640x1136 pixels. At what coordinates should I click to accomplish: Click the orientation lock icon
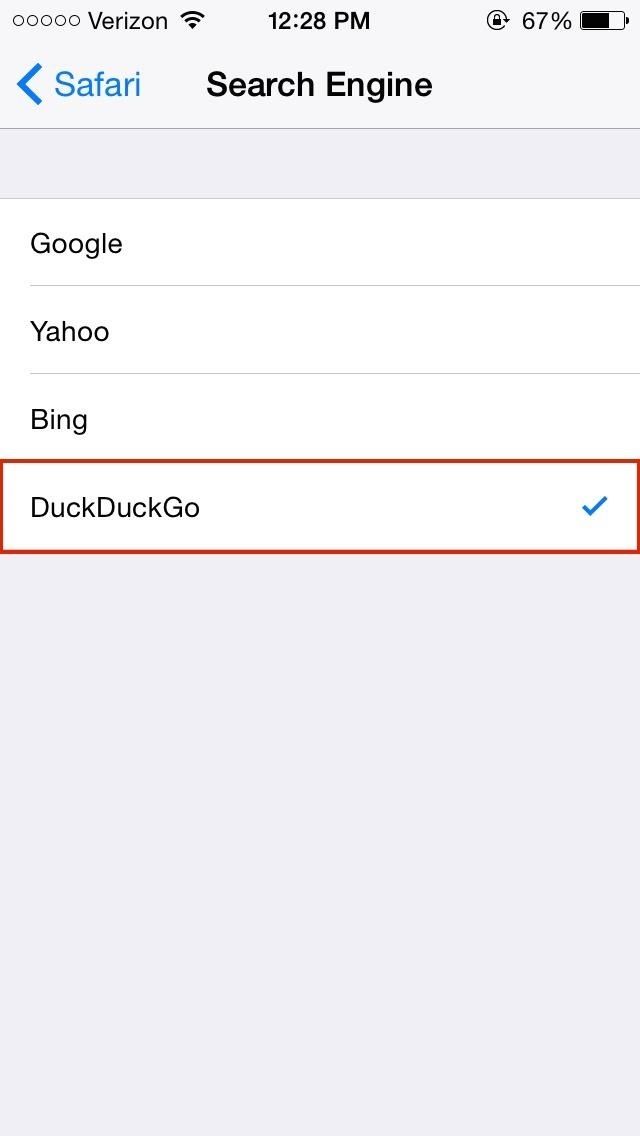point(497,20)
